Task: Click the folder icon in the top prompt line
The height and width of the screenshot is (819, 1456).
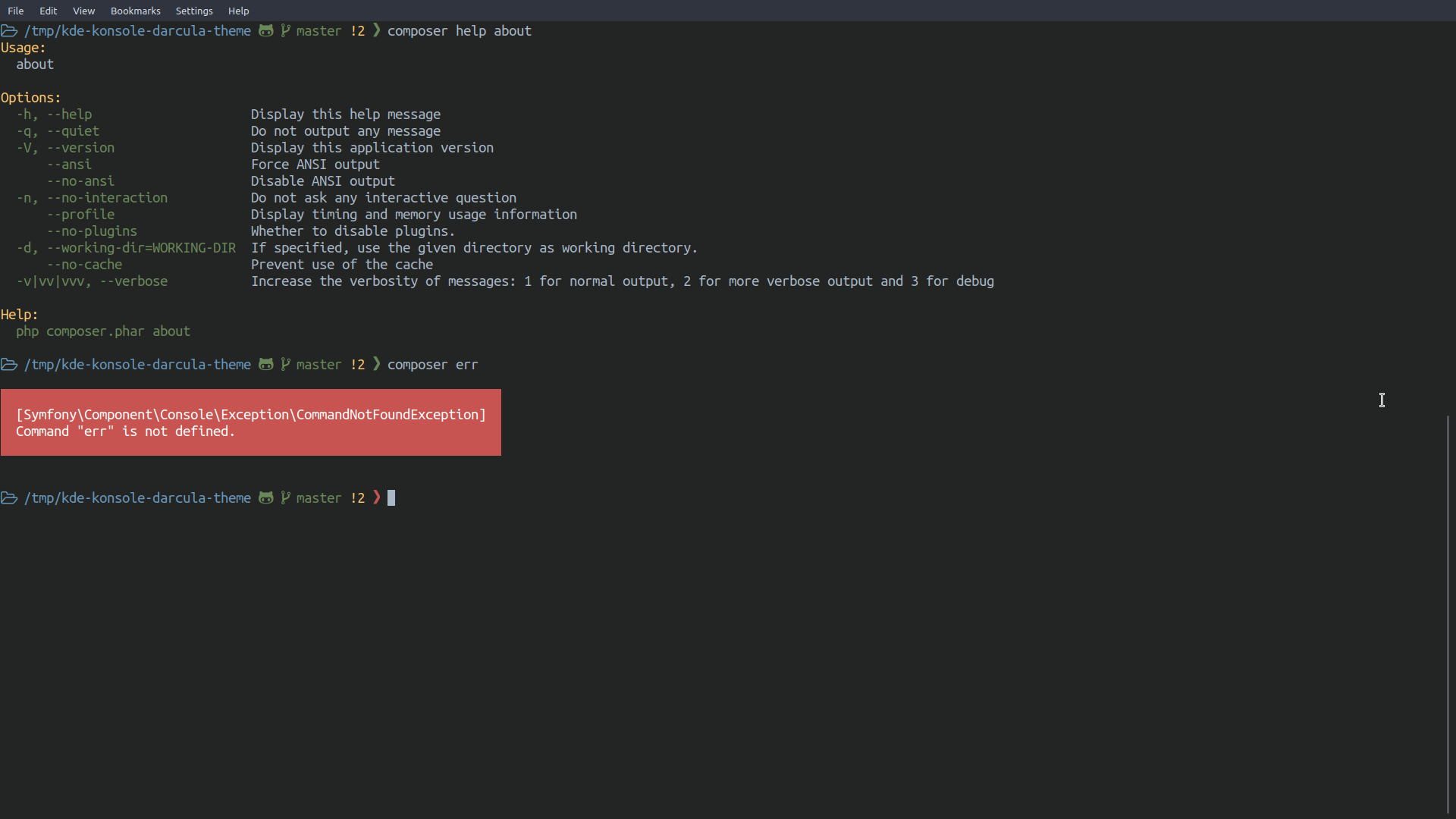Action: [9, 31]
